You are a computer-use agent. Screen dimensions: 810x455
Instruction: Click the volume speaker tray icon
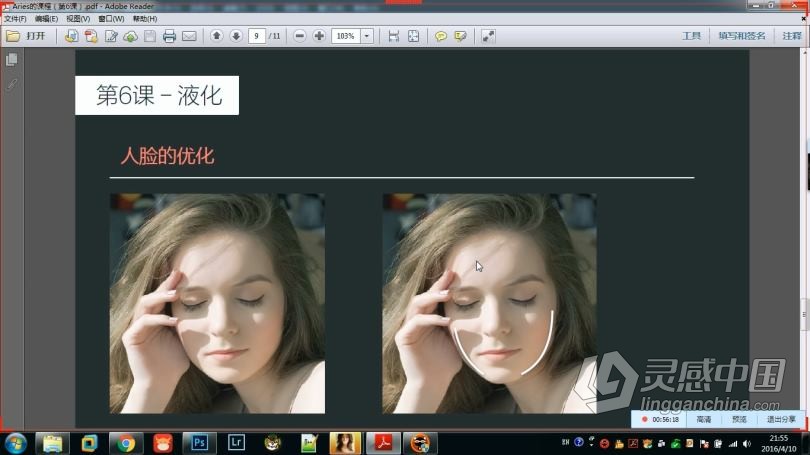pos(747,444)
